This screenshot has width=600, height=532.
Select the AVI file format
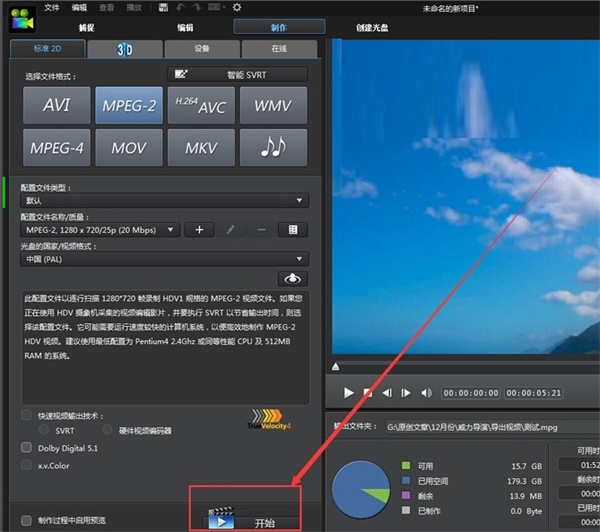tap(56, 104)
